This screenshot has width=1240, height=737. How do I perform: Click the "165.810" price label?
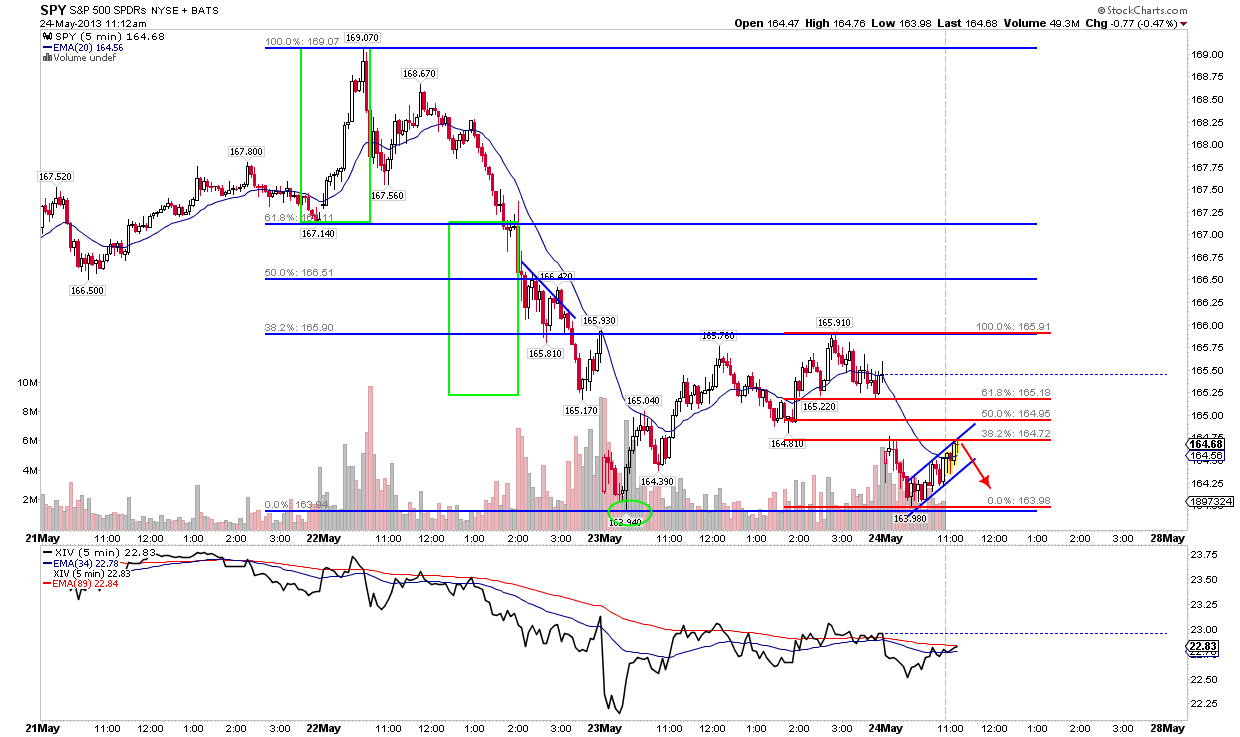point(545,352)
